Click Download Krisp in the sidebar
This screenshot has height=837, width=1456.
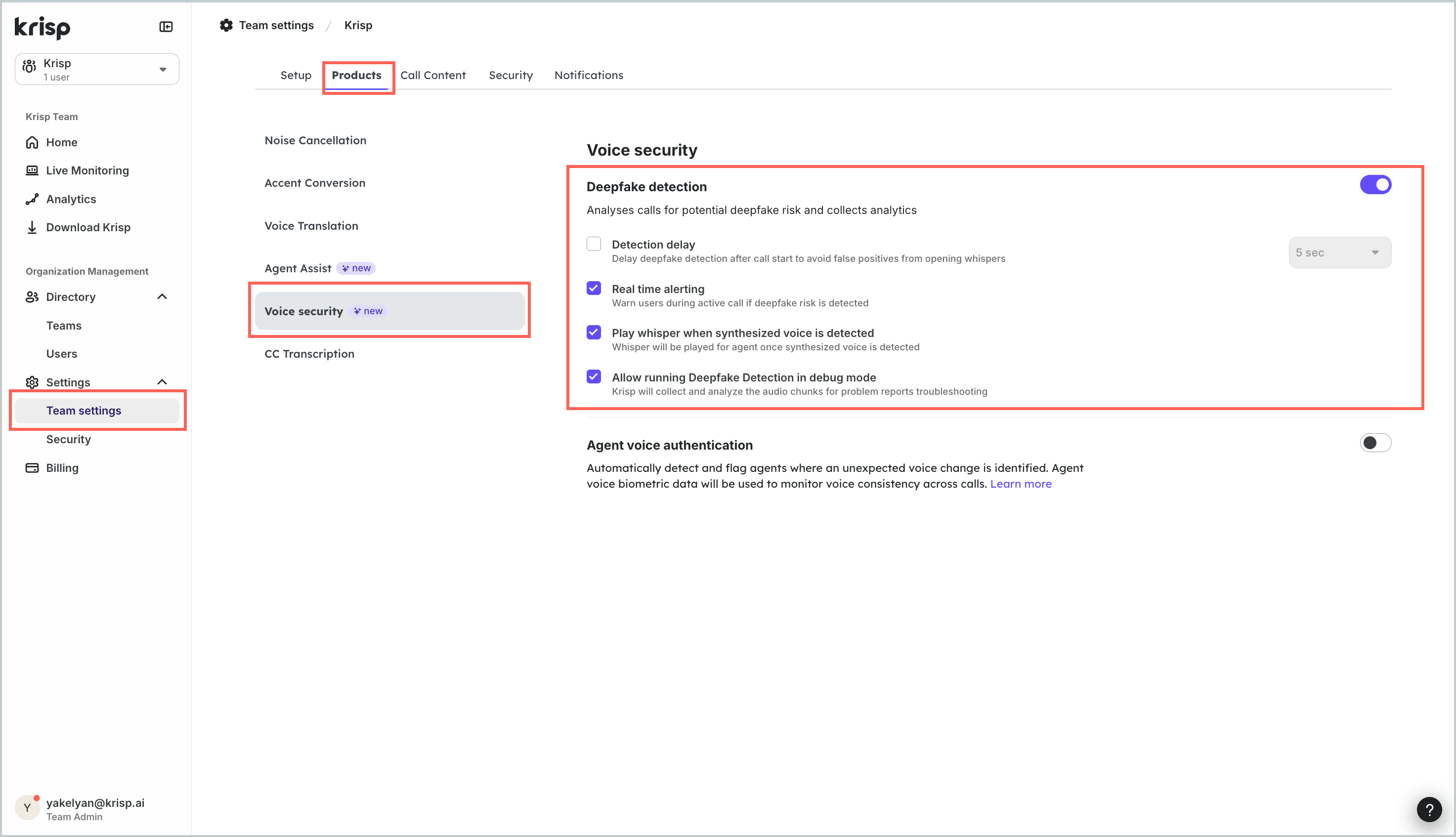[x=88, y=227]
